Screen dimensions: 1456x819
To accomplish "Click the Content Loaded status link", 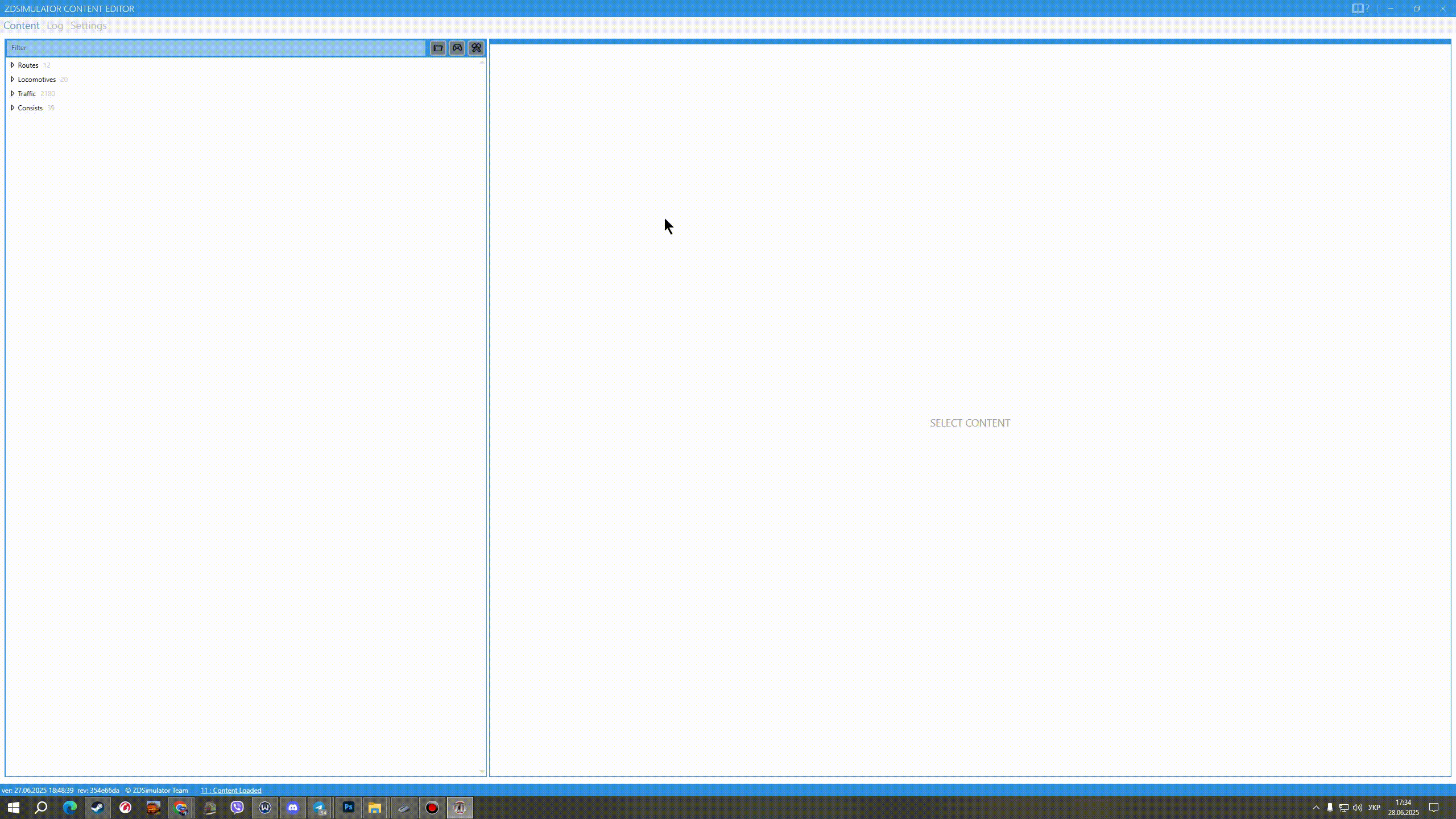I will (230, 790).
